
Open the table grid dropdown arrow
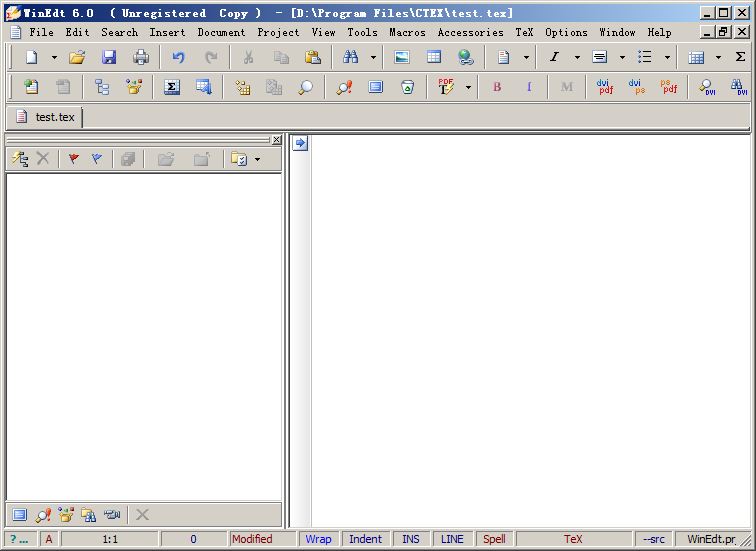tap(718, 57)
